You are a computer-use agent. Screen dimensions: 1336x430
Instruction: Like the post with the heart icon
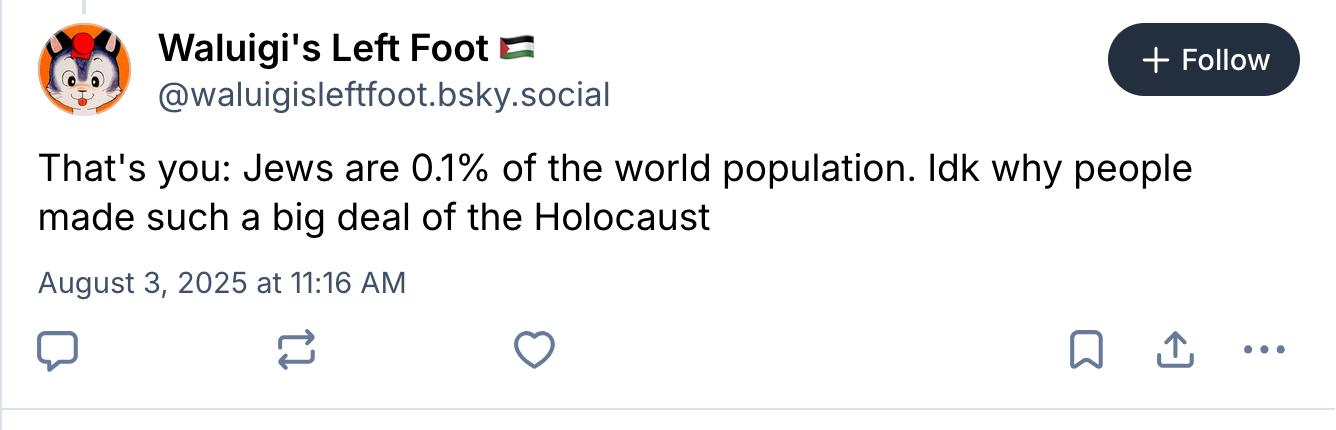(534, 350)
